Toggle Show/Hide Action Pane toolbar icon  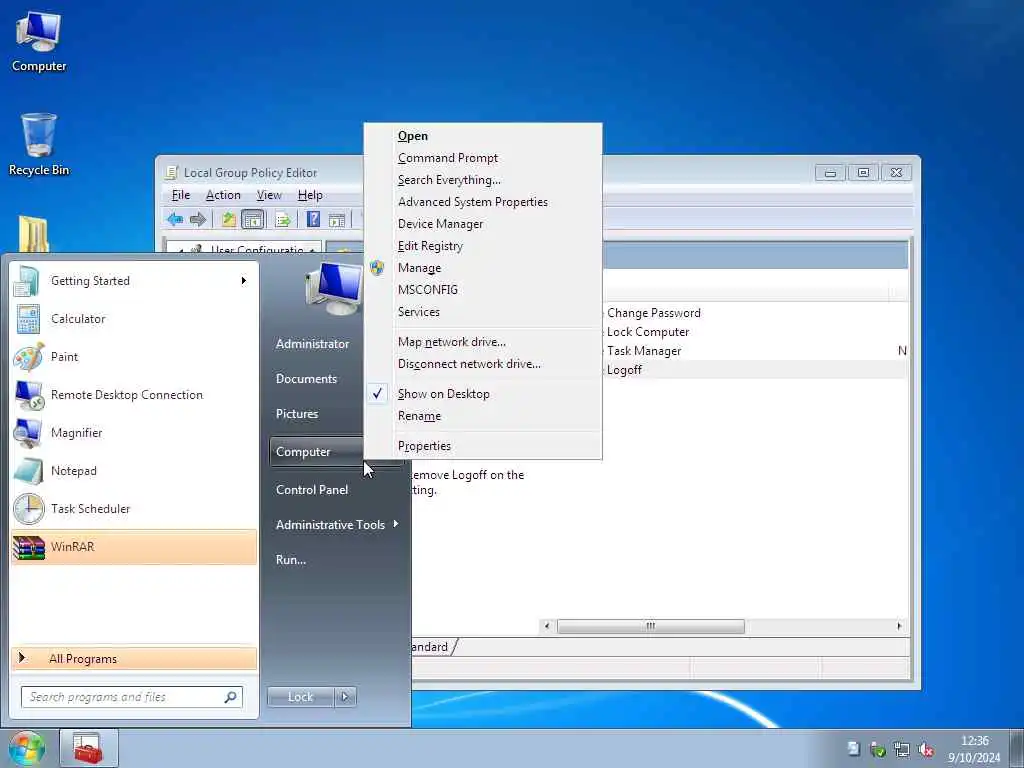pyautogui.click(x=337, y=219)
